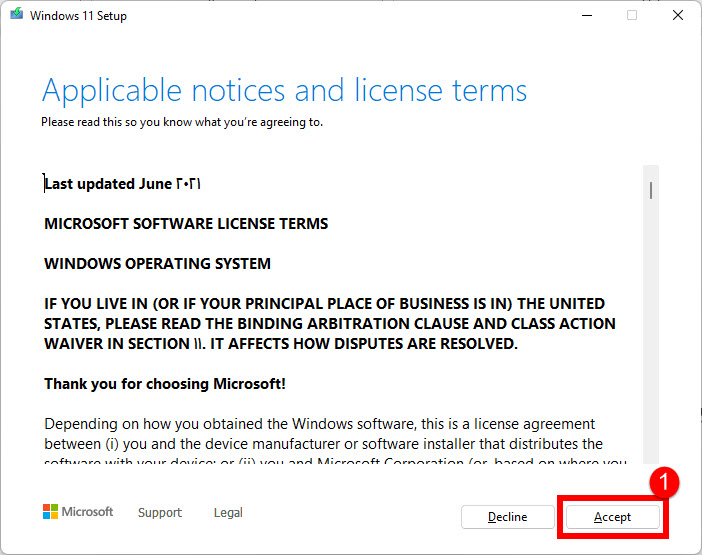Click 'WINDOWS OPERATING SYSTEM' heading
This screenshot has width=702, height=555.
tap(158, 264)
